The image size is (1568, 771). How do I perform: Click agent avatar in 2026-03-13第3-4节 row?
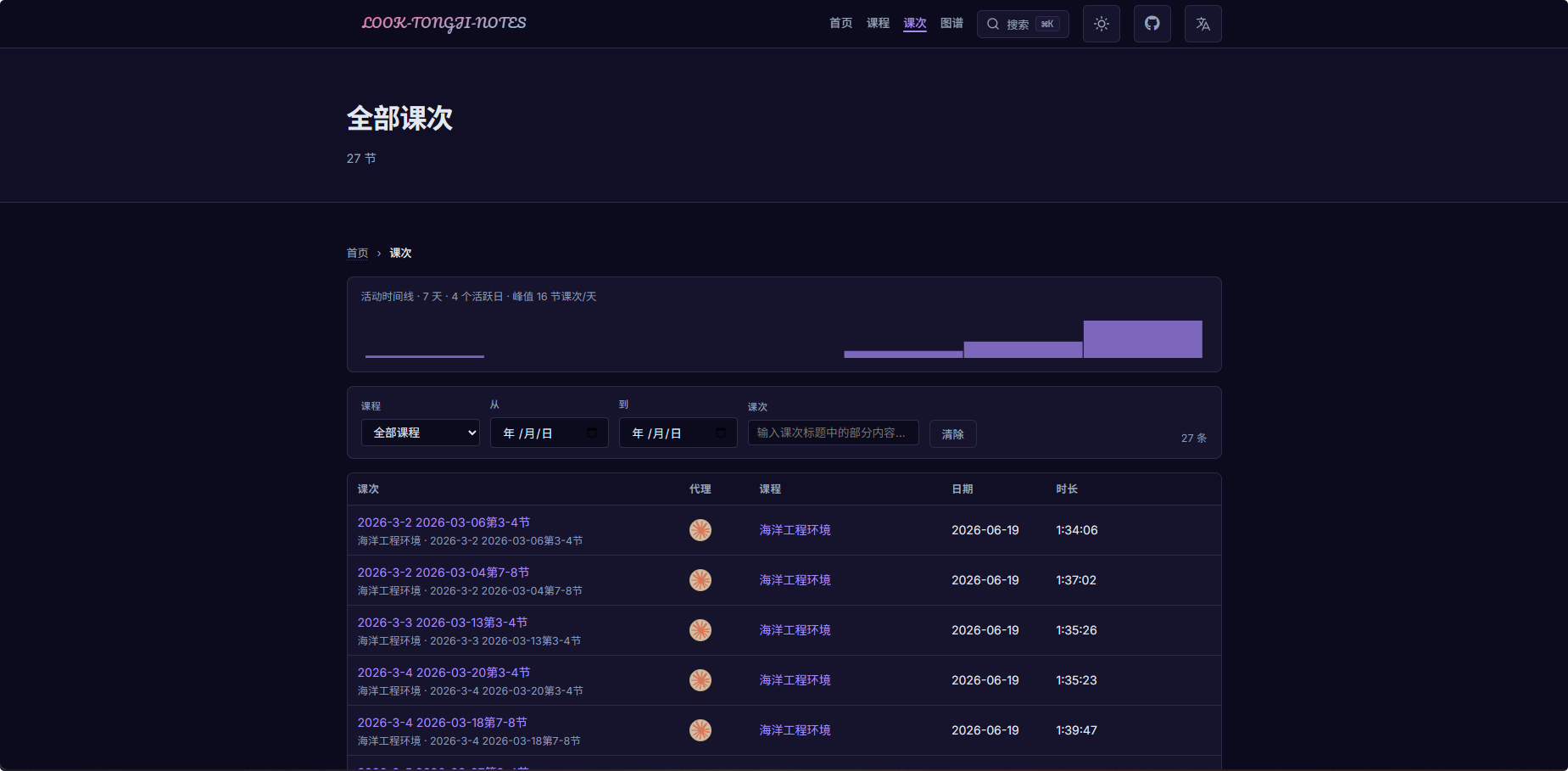(x=700, y=630)
